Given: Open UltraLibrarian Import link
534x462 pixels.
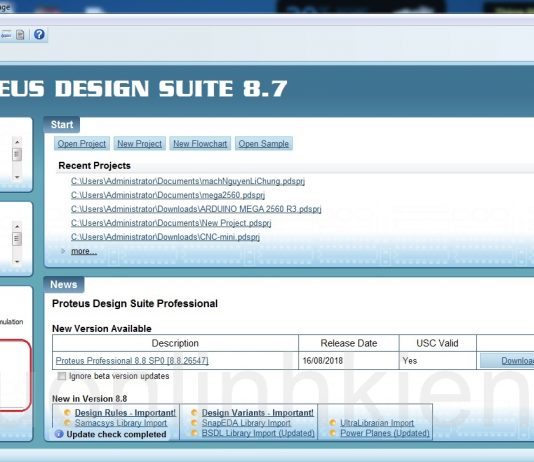Looking at the screenshot, I should click(x=377, y=423).
